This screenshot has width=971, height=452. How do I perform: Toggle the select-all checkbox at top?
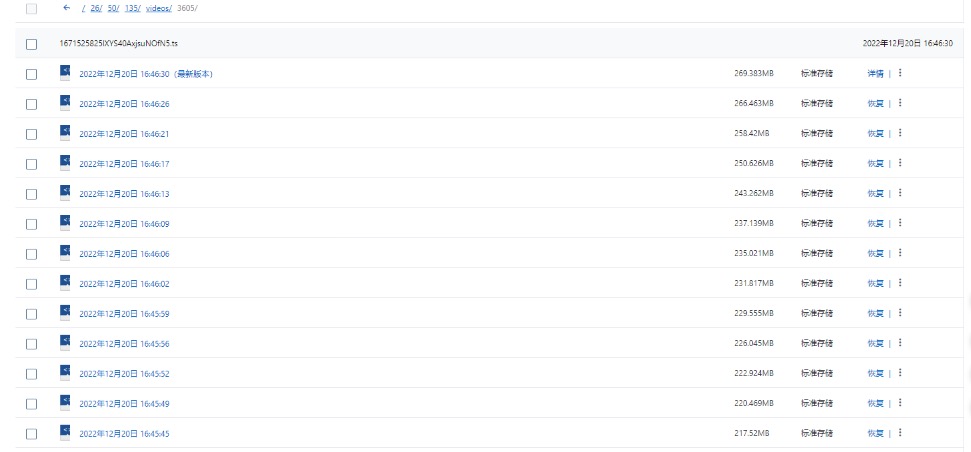click(32, 9)
